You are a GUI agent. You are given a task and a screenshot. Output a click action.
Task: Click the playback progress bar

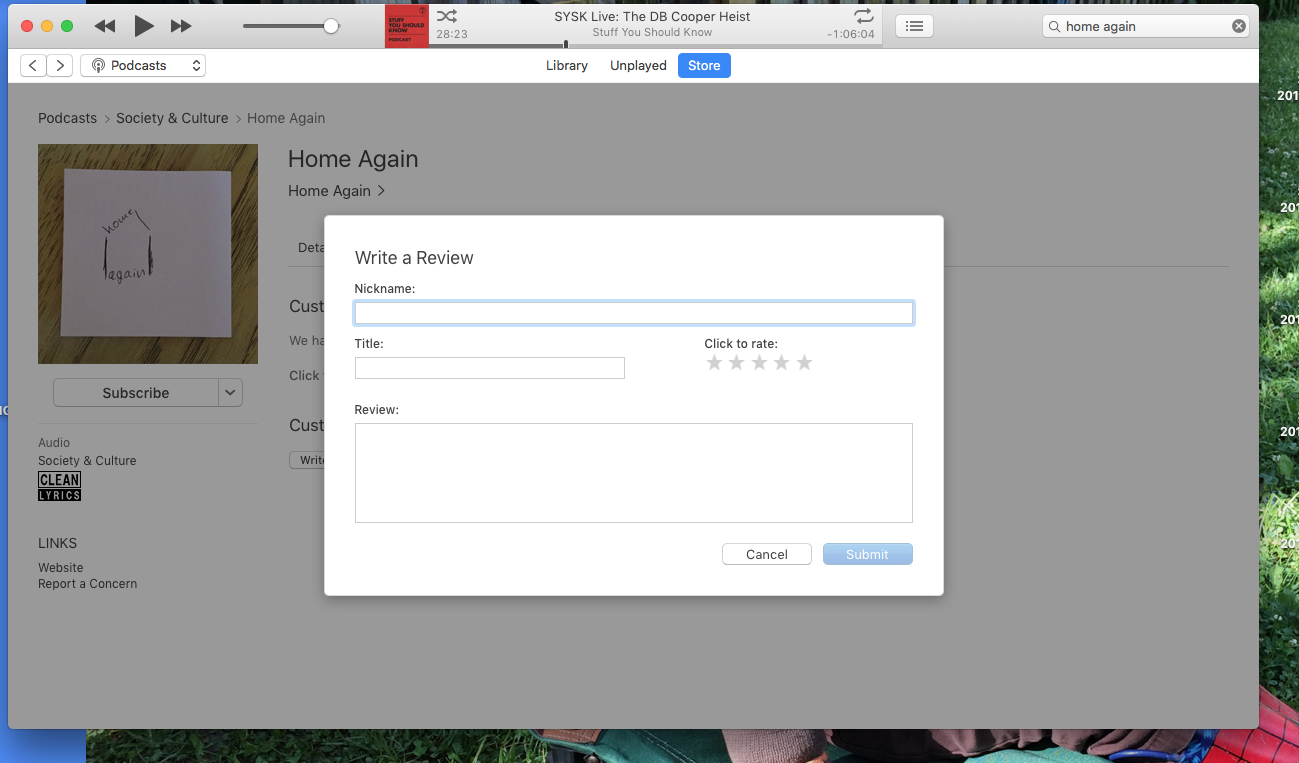[655, 44]
